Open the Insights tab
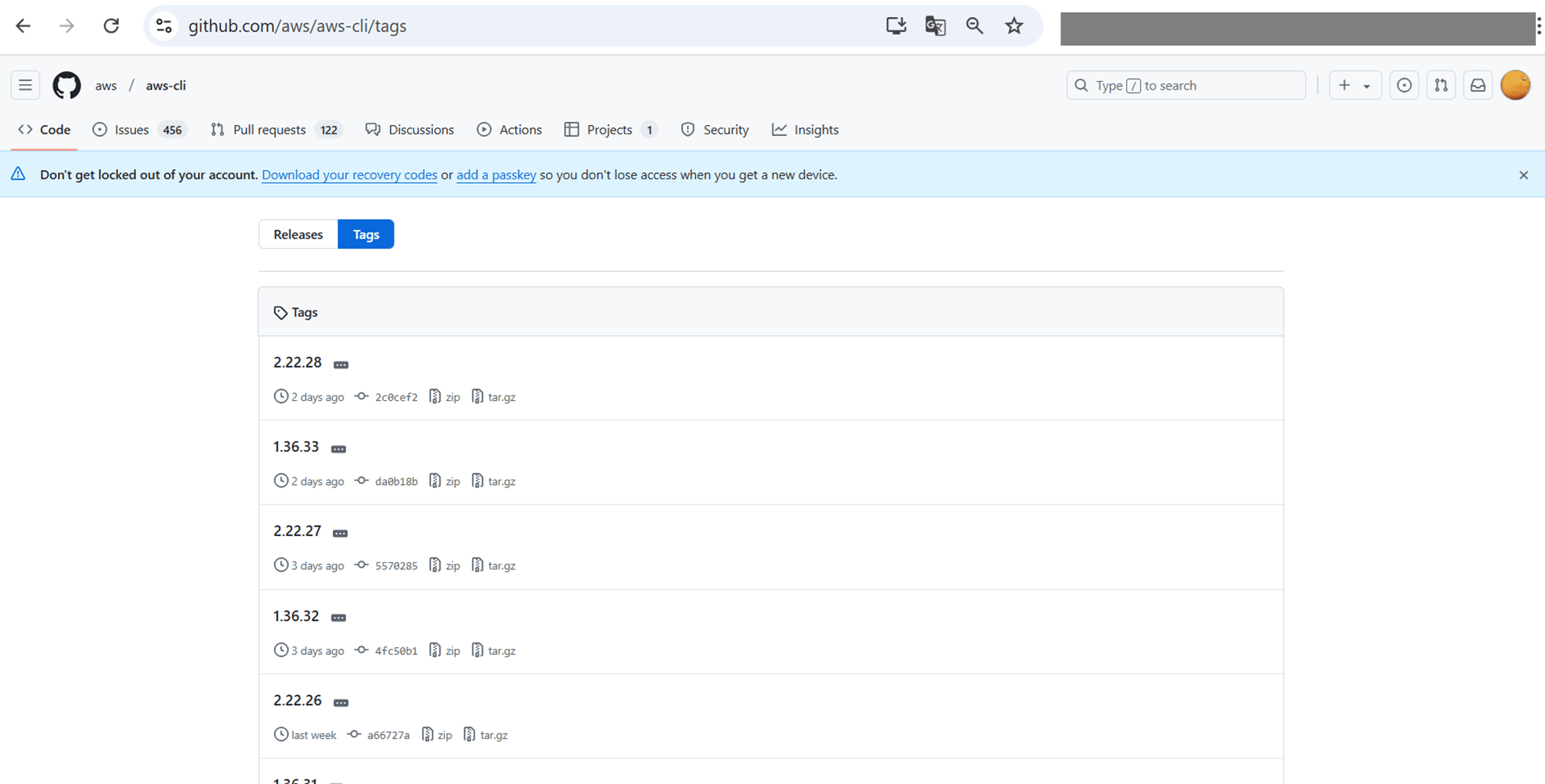This screenshot has height=784, width=1545. 805,130
